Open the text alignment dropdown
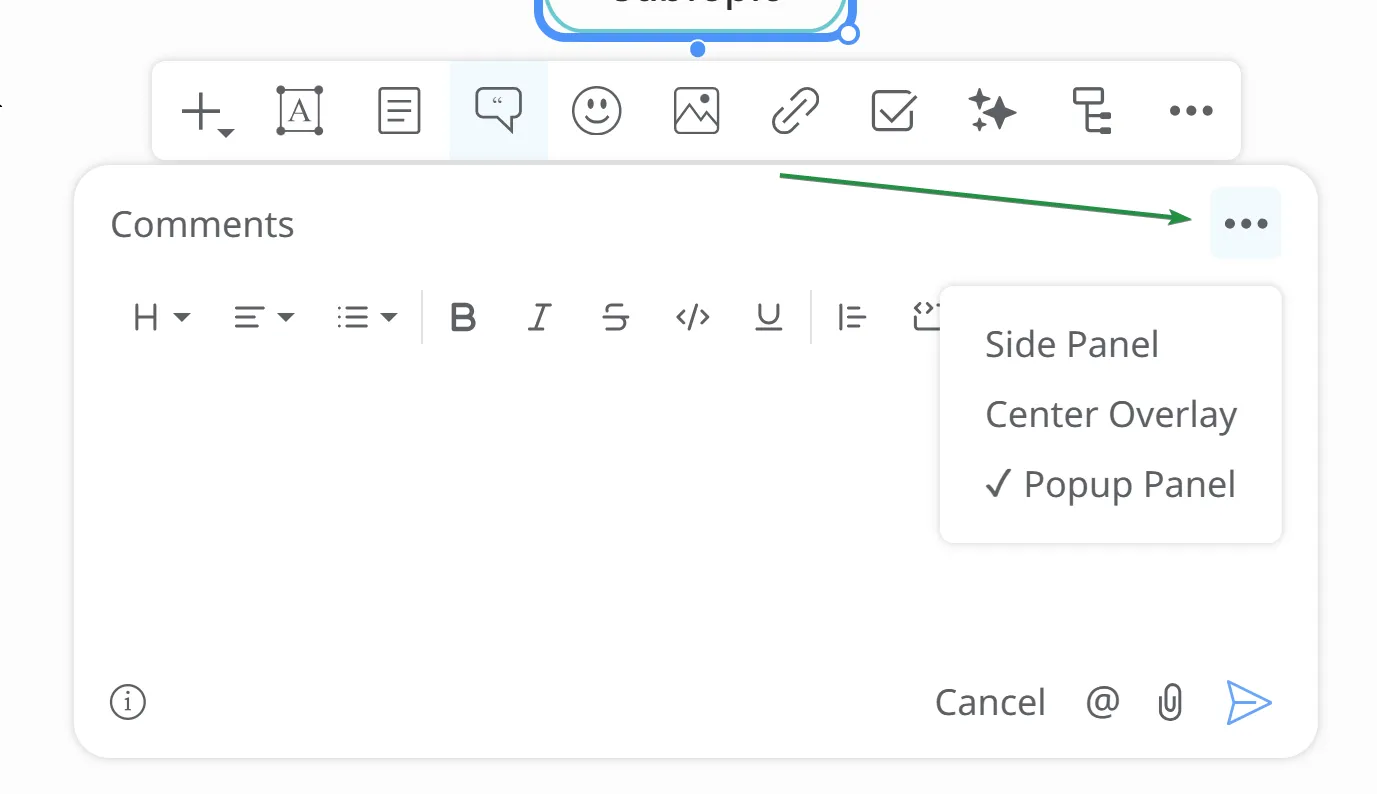This screenshot has width=1377, height=794. (x=263, y=318)
